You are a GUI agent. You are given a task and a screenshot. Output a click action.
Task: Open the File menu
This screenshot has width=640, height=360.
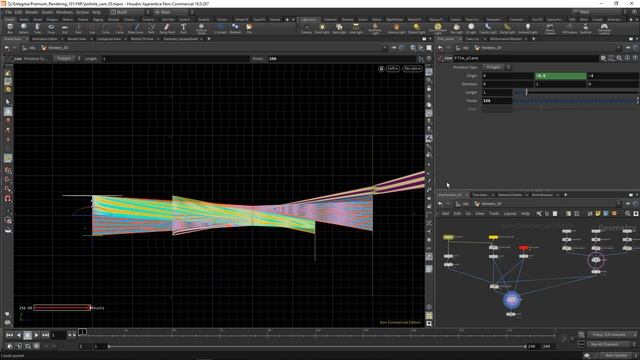coord(8,12)
